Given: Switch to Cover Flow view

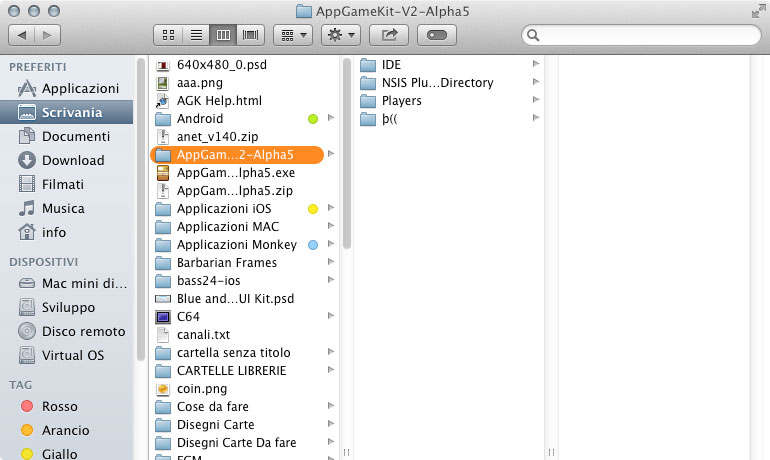Looking at the screenshot, I should coord(250,35).
